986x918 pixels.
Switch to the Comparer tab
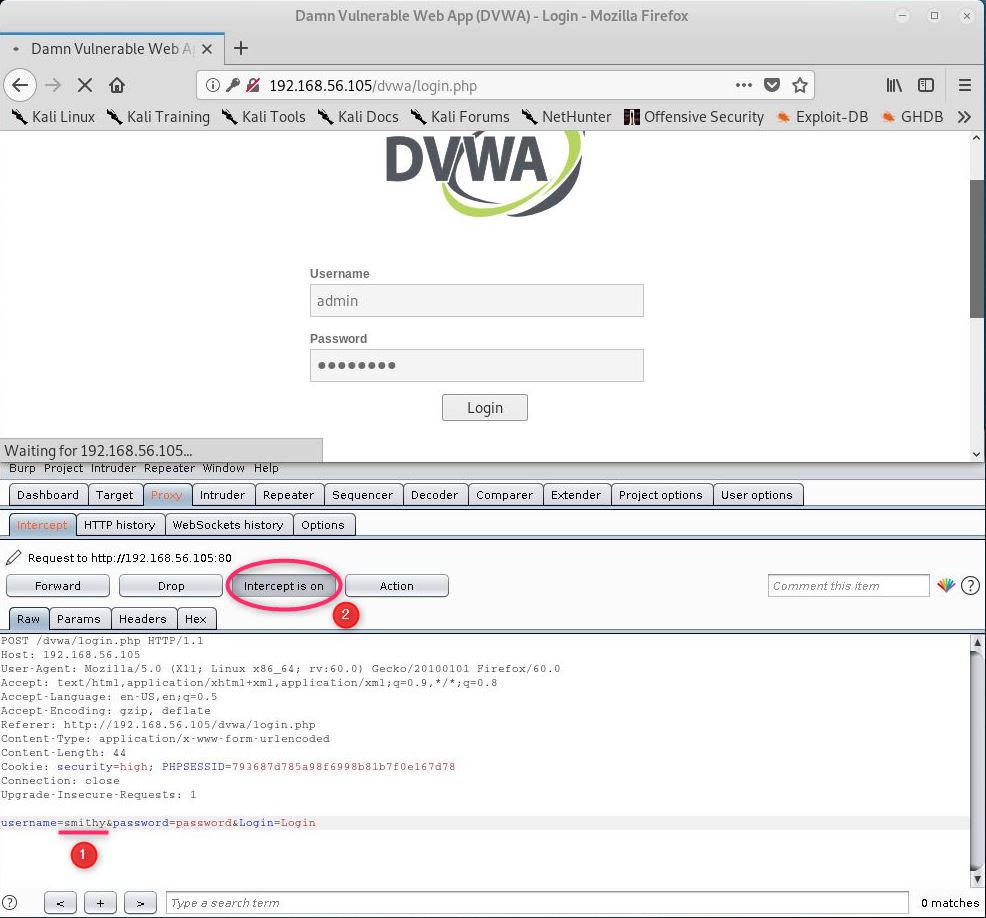click(x=504, y=495)
